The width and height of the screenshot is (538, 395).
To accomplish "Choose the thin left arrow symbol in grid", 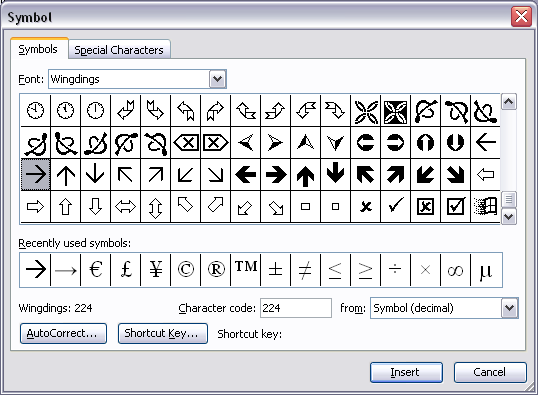I will (x=486, y=142).
